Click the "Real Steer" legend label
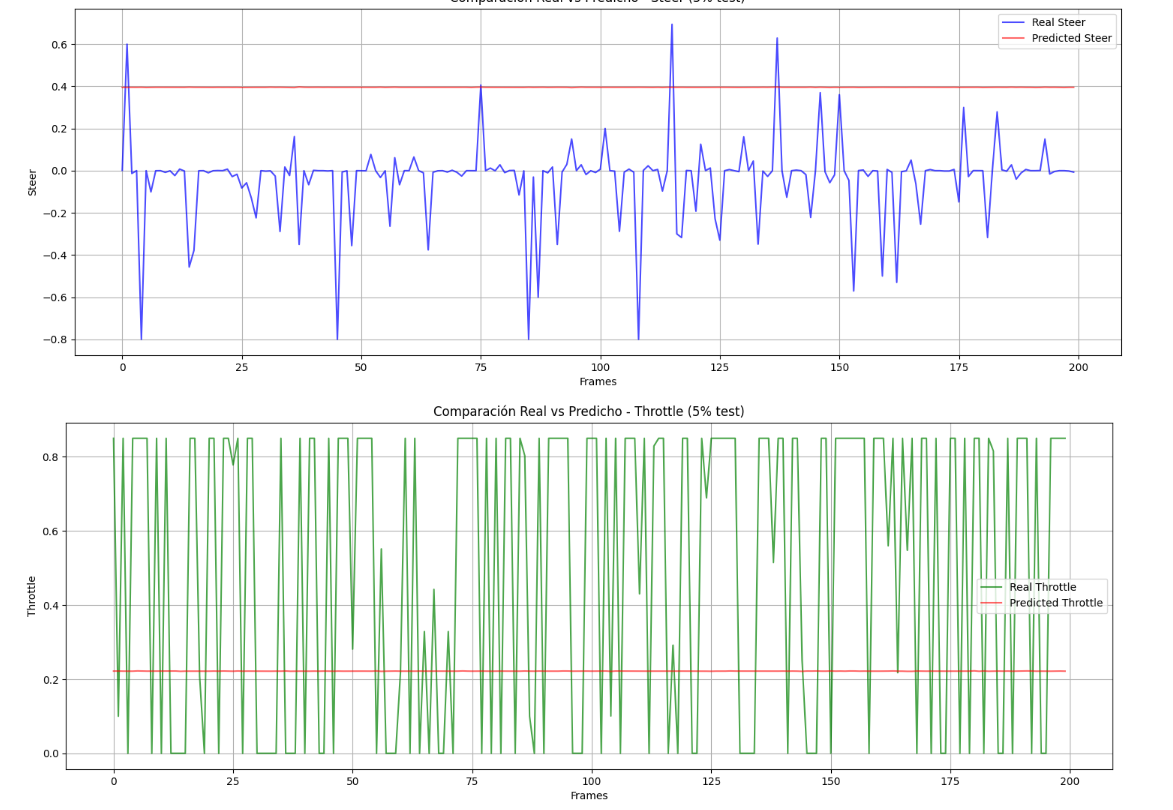Viewport: 1173px width, 810px height. click(x=1058, y=22)
